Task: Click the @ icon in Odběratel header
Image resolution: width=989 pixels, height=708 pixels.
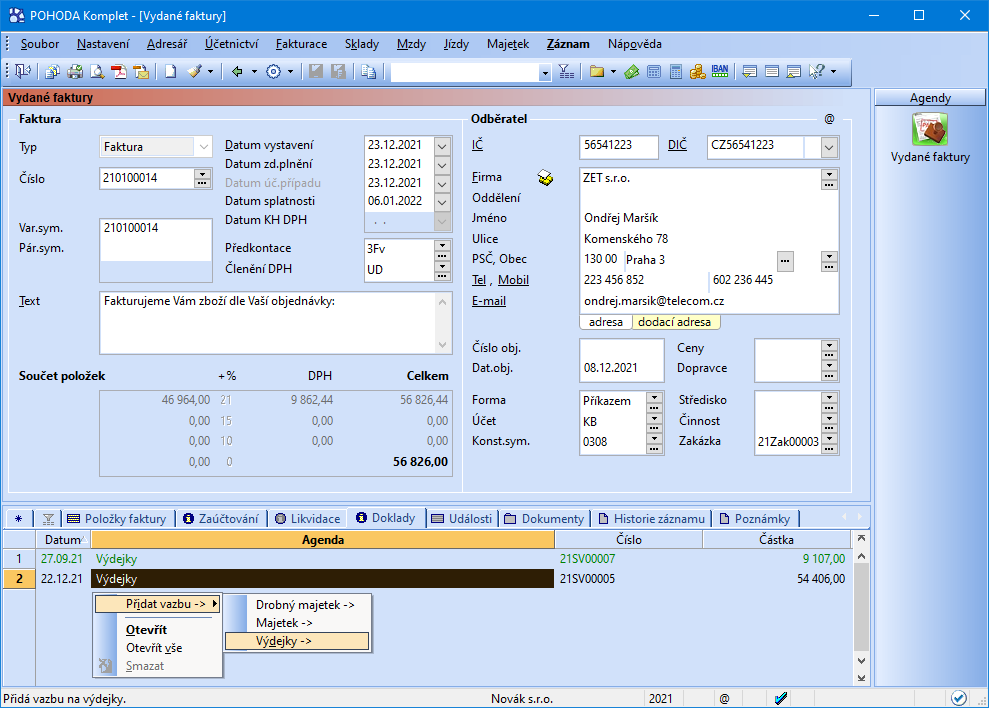Action: 829,119
